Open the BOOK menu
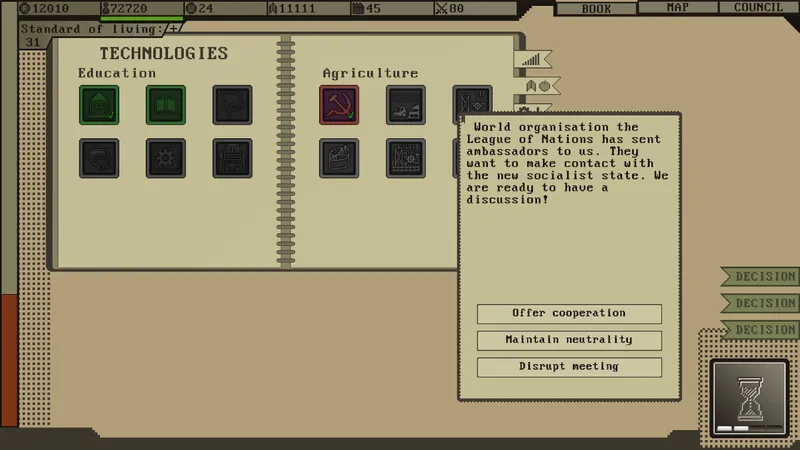The image size is (800, 450). pyautogui.click(x=596, y=8)
